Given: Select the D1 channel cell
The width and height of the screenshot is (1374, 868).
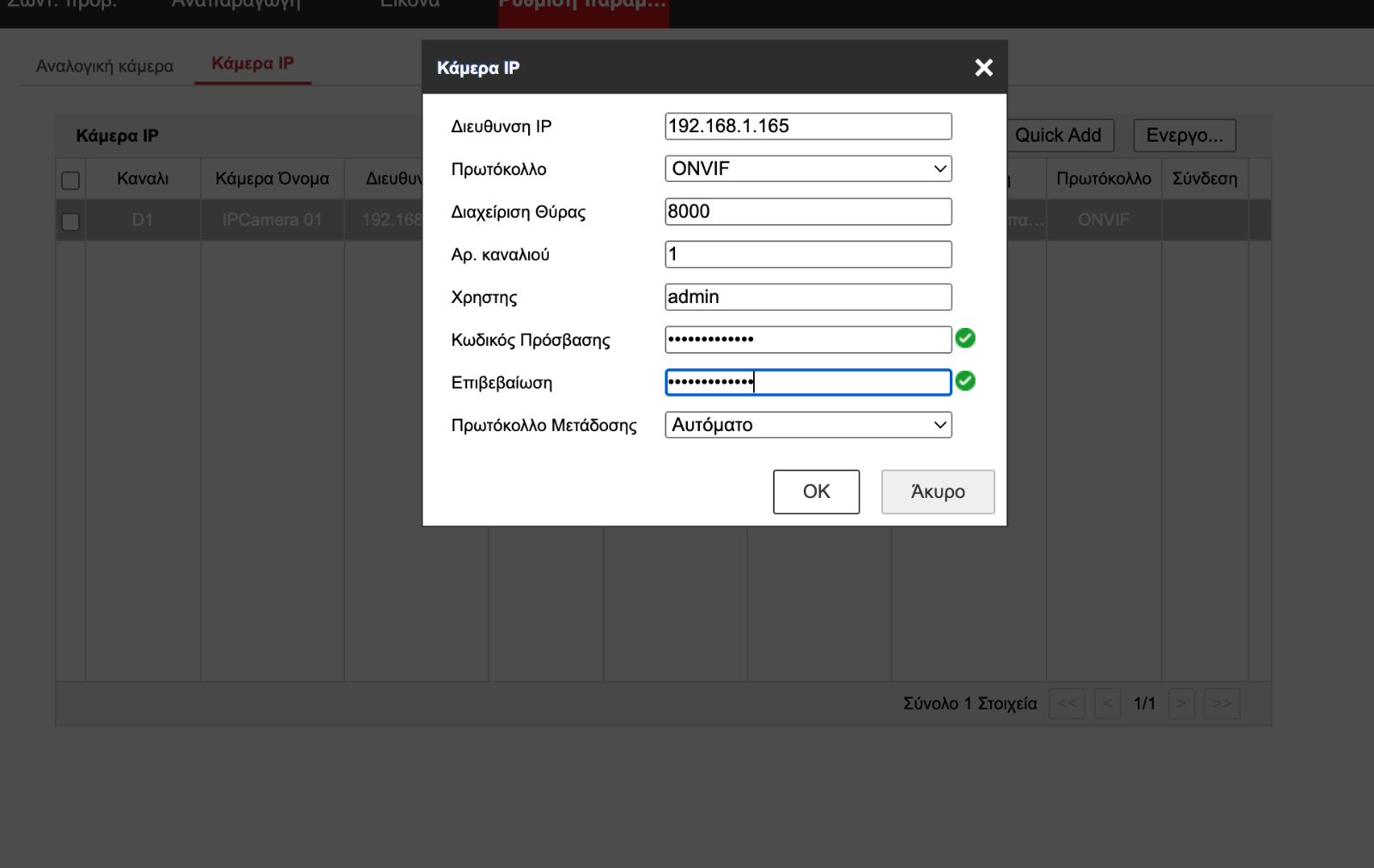Looking at the screenshot, I should pyautogui.click(x=143, y=220).
